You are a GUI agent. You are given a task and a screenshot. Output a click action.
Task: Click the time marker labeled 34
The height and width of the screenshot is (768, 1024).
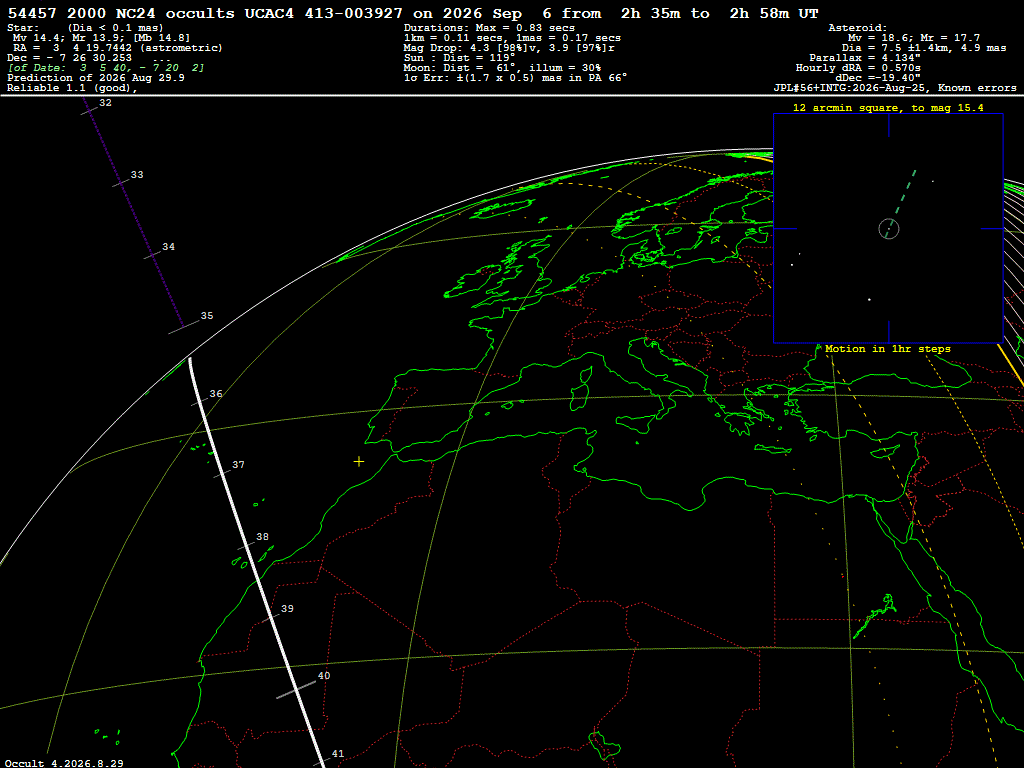pyautogui.click(x=168, y=247)
